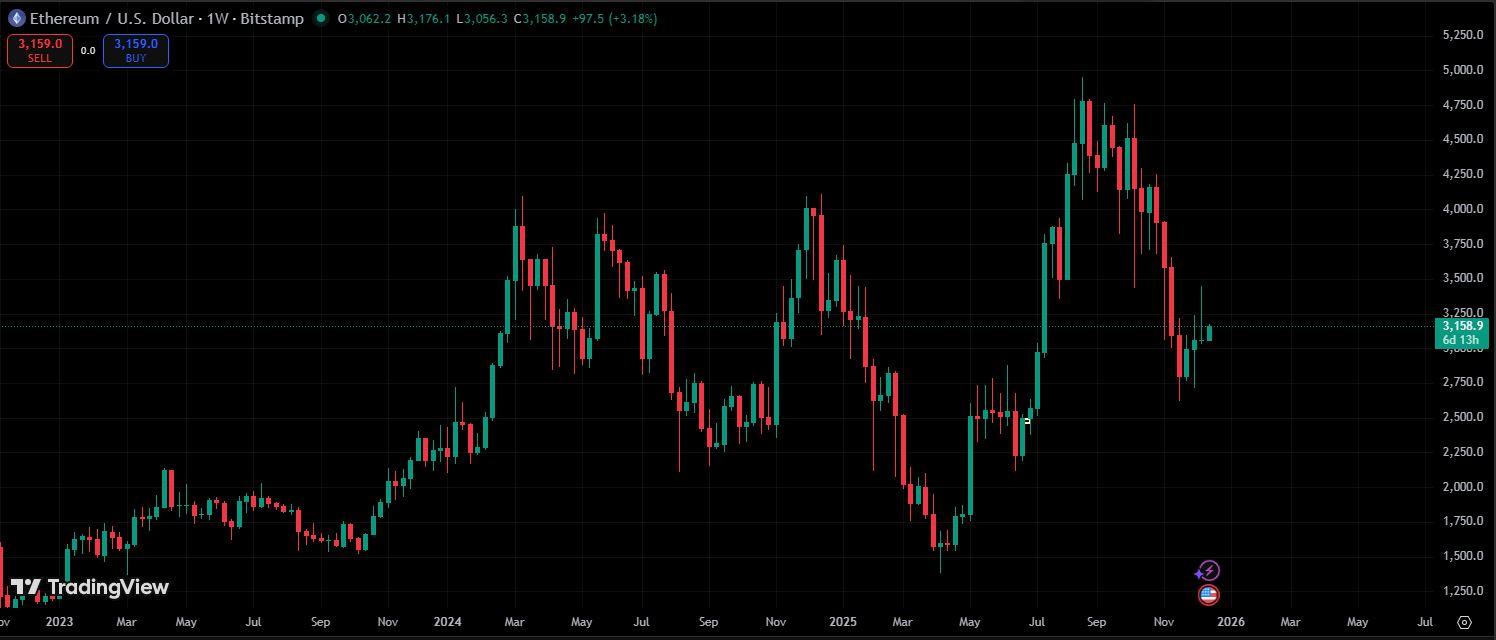This screenshot has height=640, width=1496.
Task: Click the green 3,158.9 current price label
Action: click(1463, 326)
